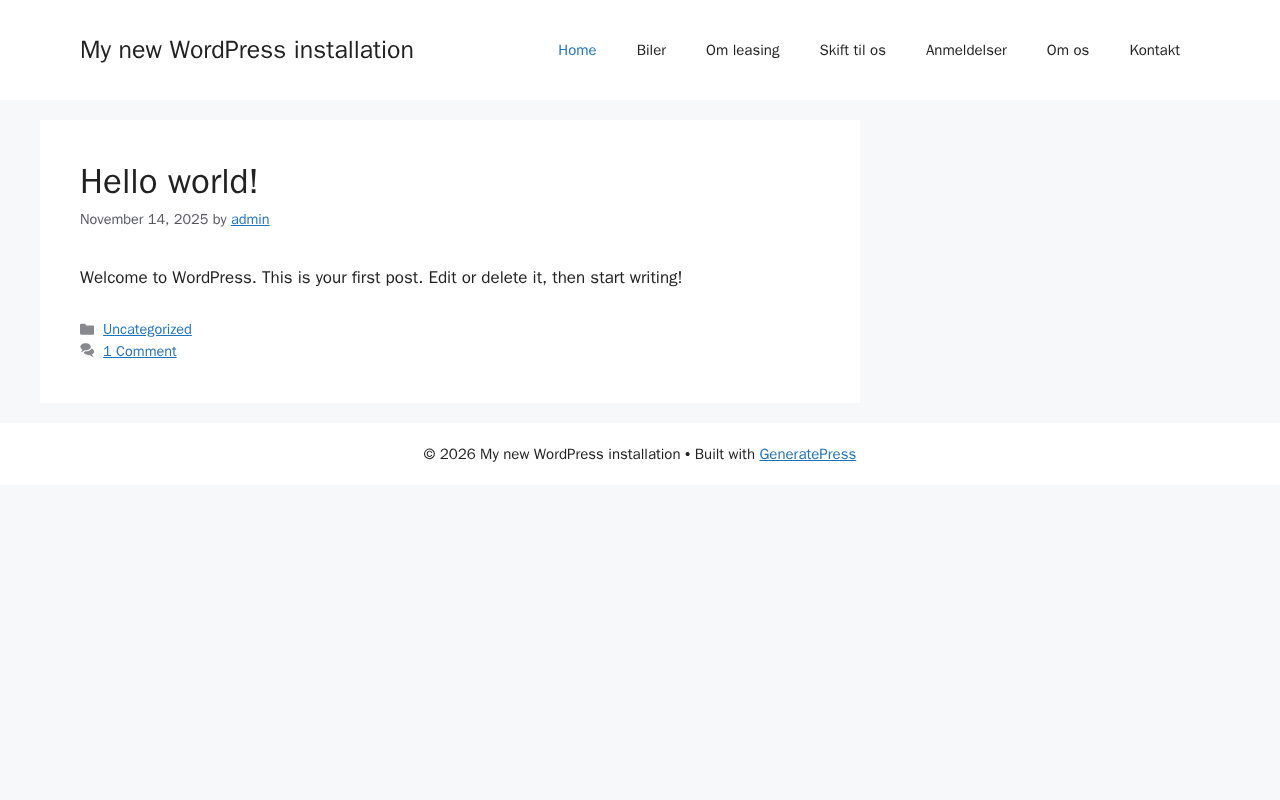View the 1 Comment link
The width and height of the screenshot is (1280, 800).
point(140,351)
